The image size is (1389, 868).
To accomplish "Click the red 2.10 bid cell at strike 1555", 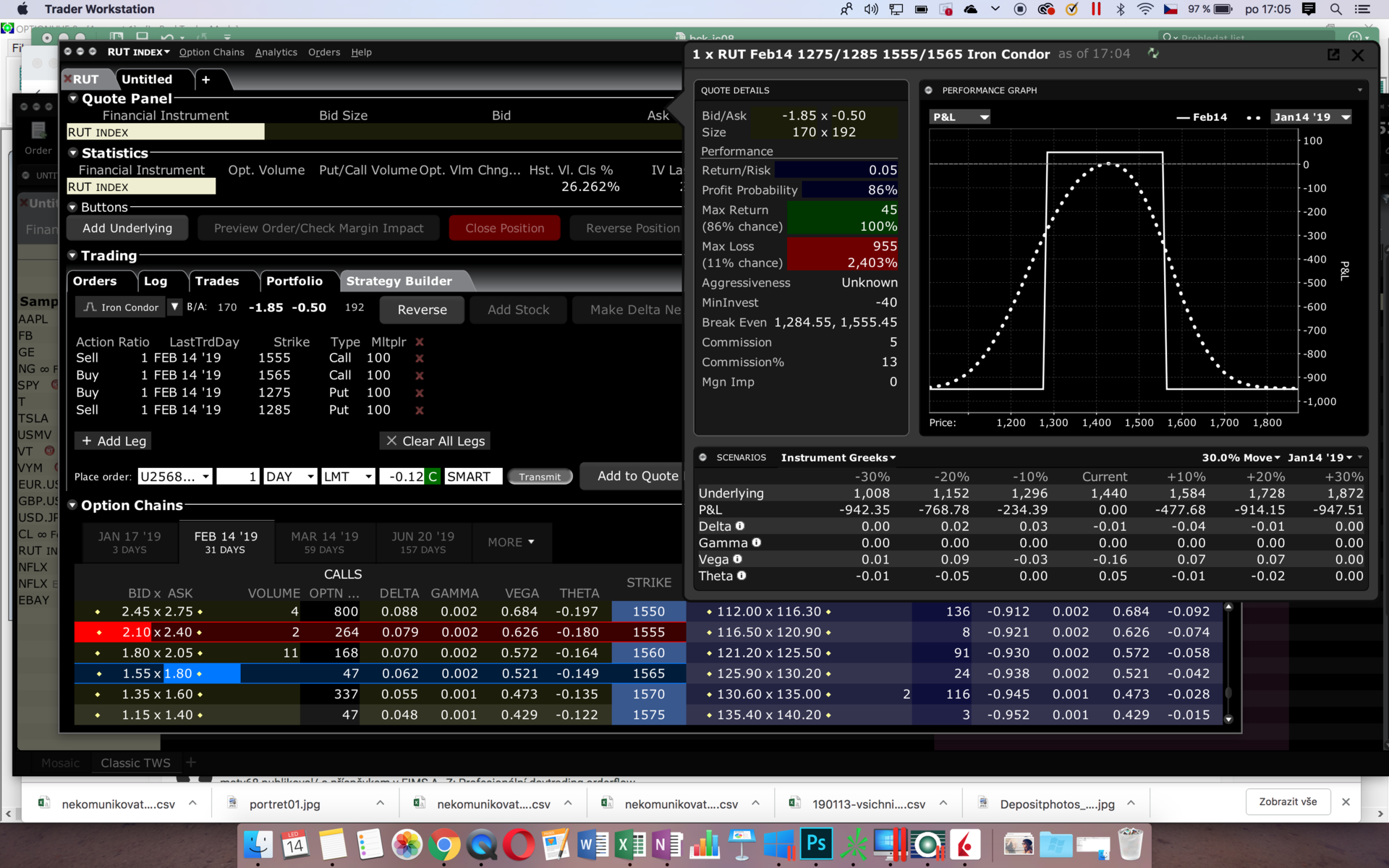I will (x=135, y=632).
